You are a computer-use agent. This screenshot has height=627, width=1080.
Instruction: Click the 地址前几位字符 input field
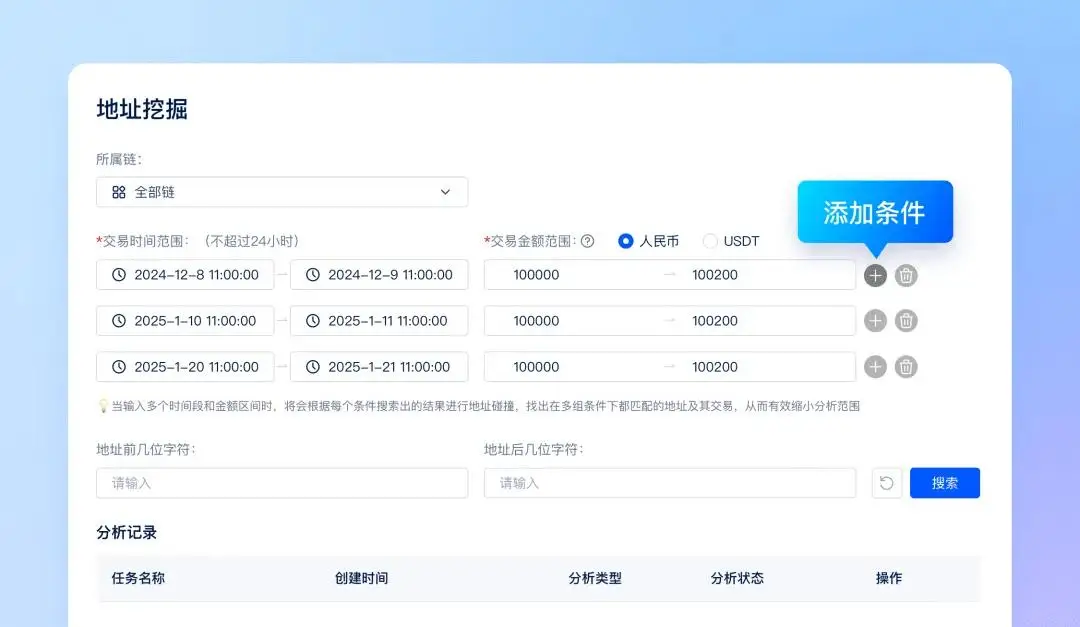281,482
